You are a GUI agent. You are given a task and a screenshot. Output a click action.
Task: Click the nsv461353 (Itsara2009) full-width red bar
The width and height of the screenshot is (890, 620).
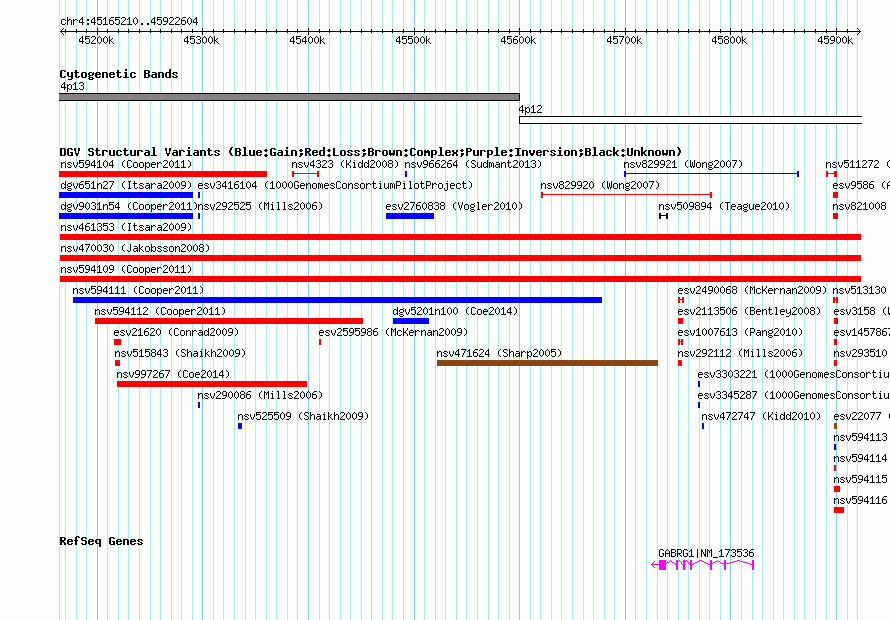click(460, 237)
